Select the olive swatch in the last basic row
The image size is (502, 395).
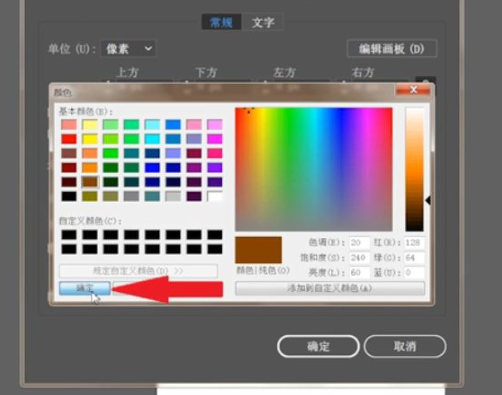pos(90,196)
